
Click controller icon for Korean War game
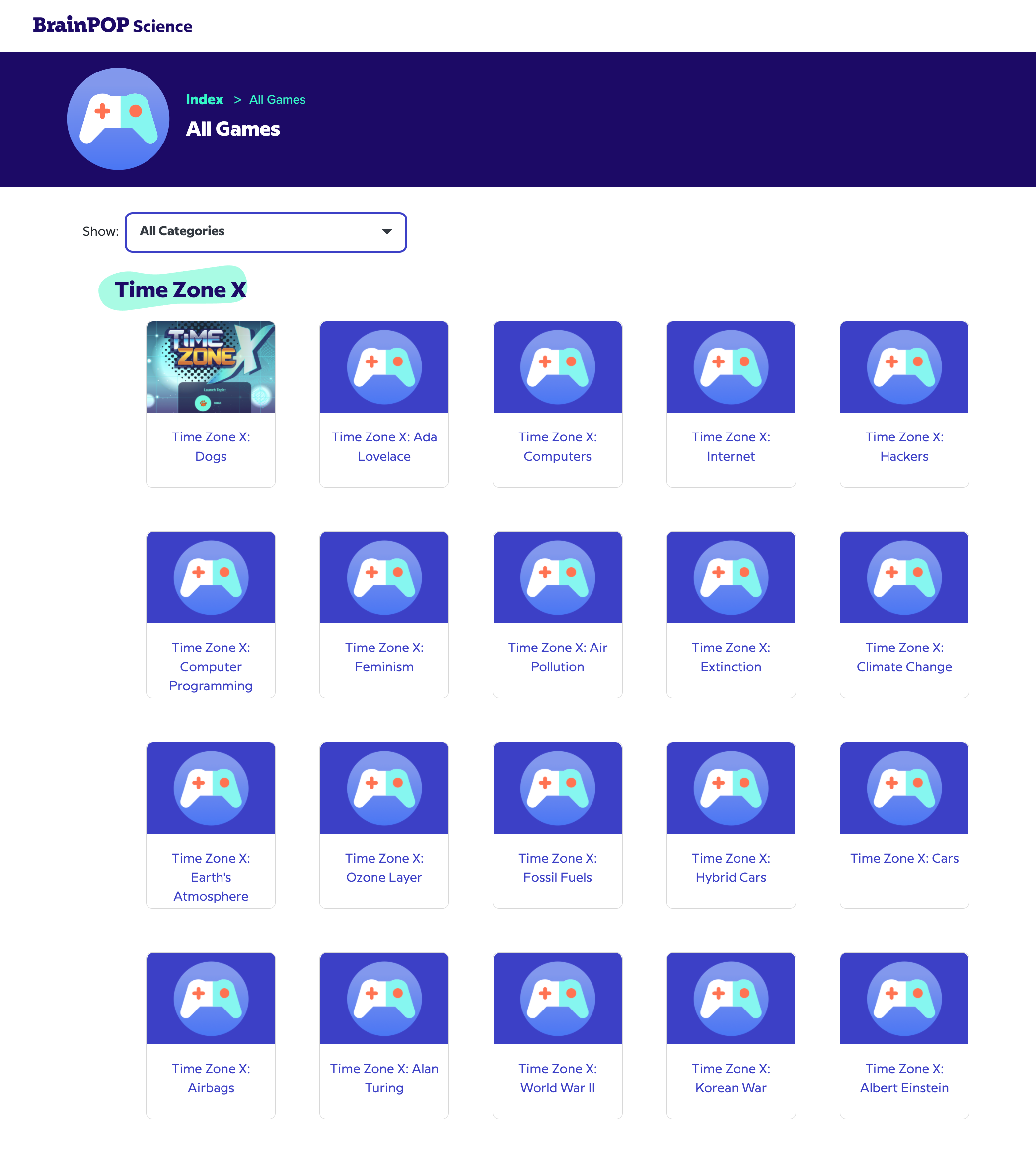731,998
